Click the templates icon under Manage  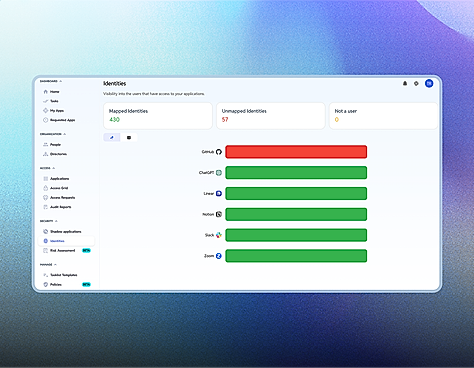(46, 275)
